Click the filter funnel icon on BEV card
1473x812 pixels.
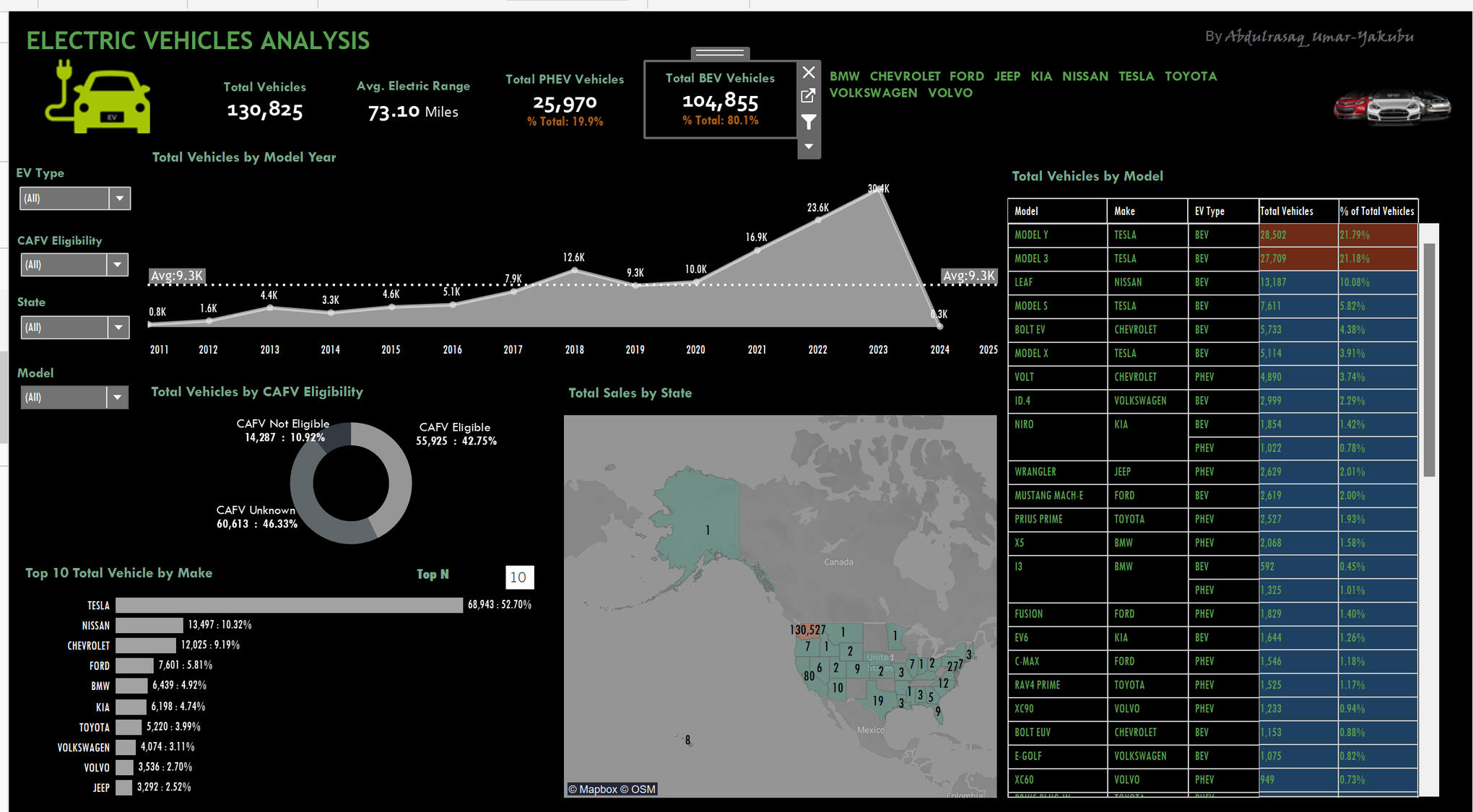click(x=809, y=122)
